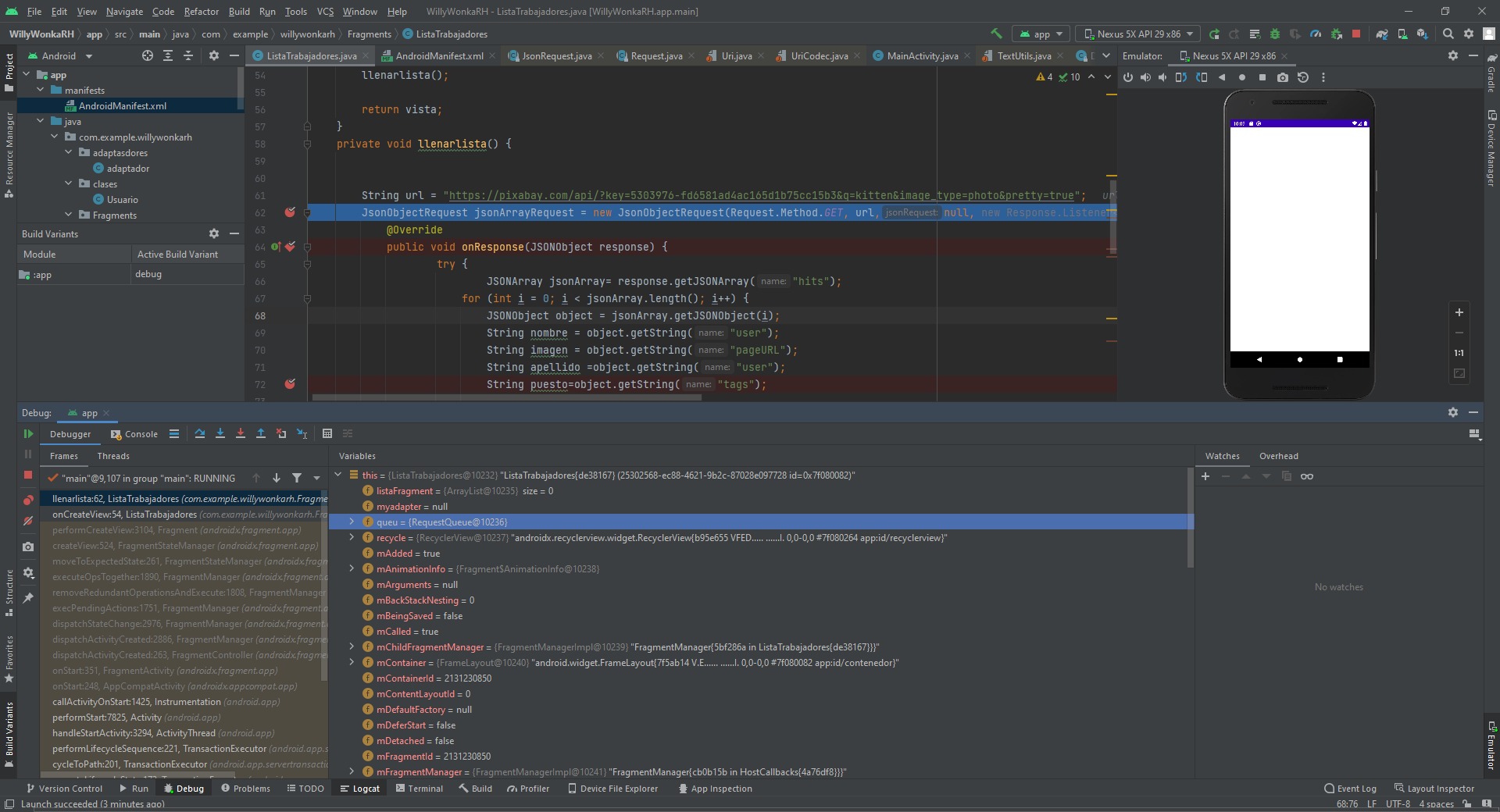Show hidden editor tabs dropdown arrow

[x=1106, y=55]
